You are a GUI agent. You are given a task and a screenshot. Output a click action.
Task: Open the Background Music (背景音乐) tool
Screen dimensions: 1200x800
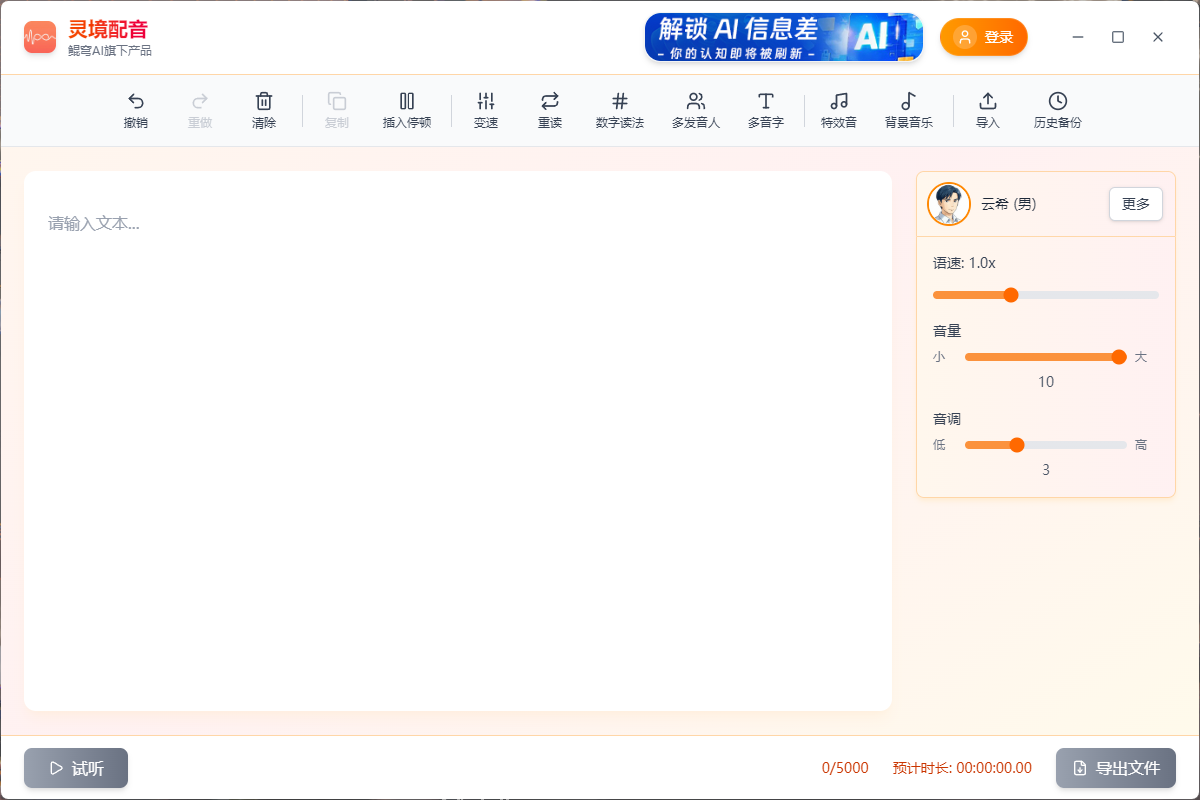[909, 110]
